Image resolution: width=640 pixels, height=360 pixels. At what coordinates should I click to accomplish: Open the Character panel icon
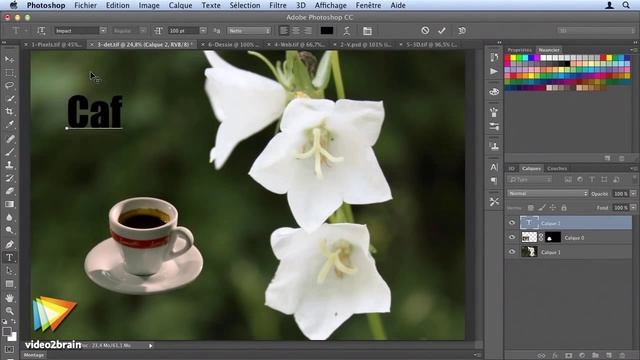(x=494, y=167)
